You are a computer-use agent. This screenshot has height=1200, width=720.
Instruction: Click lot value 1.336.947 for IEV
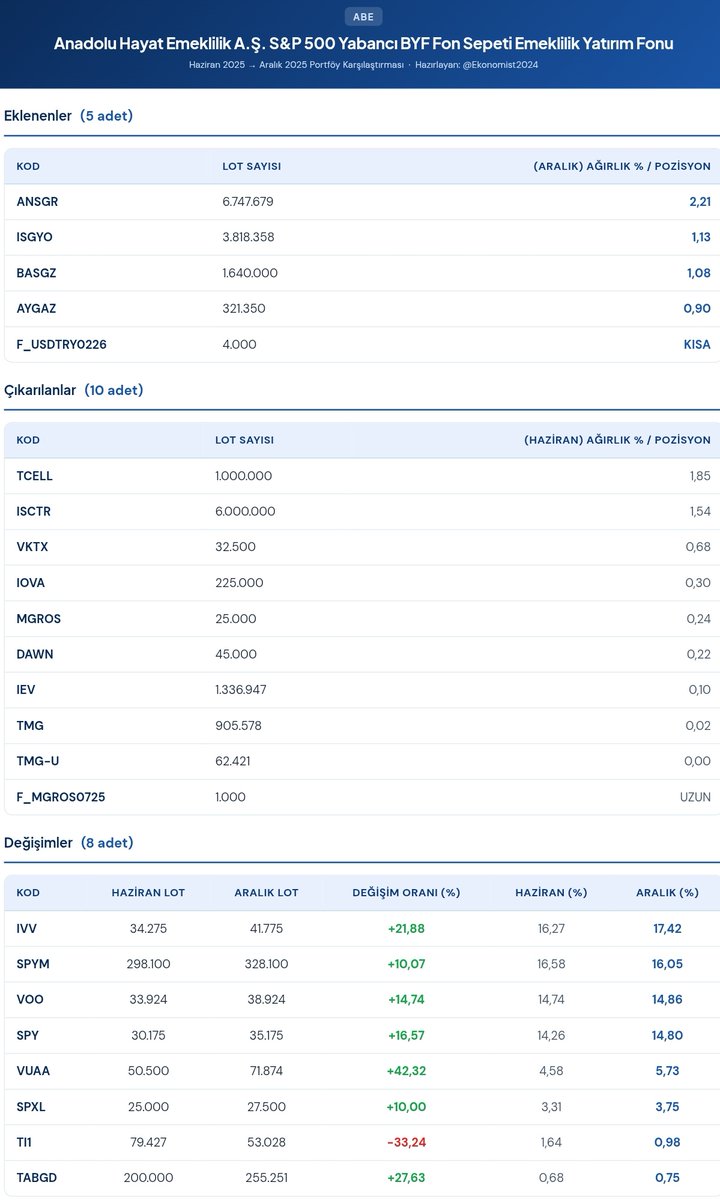pyautogui.click(x=241, y=690)
